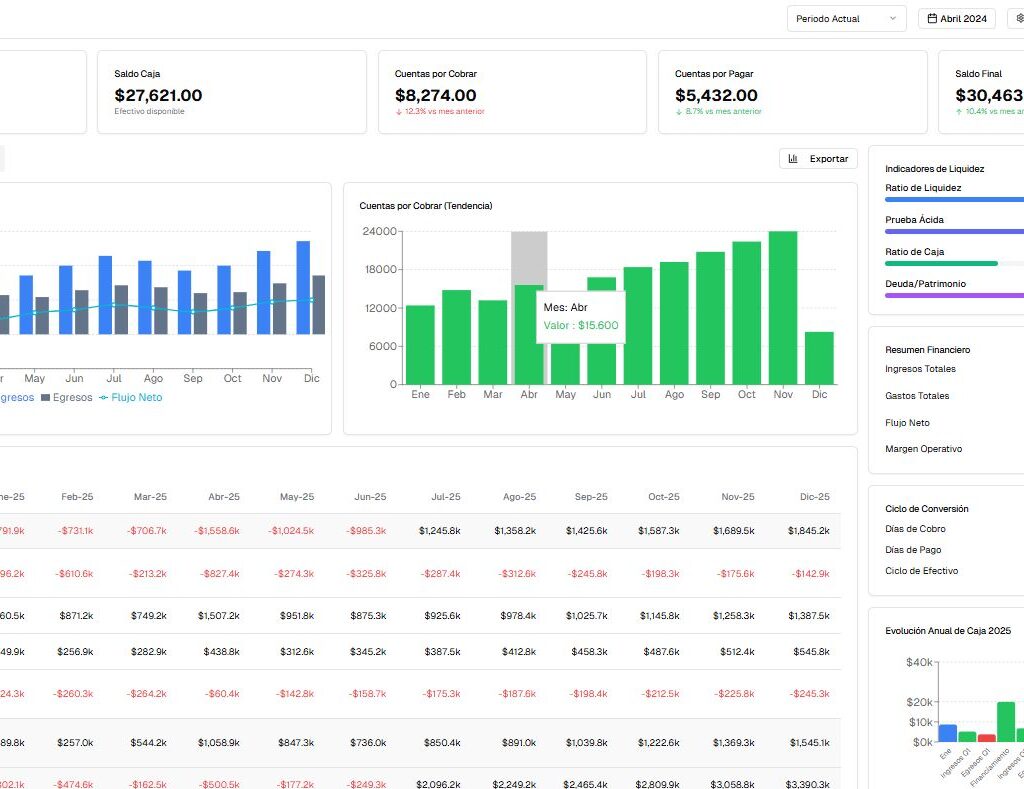Toggle the Egresos legend entry
1024x789 pixels.
pyautogui.click(x=67, y=397)
